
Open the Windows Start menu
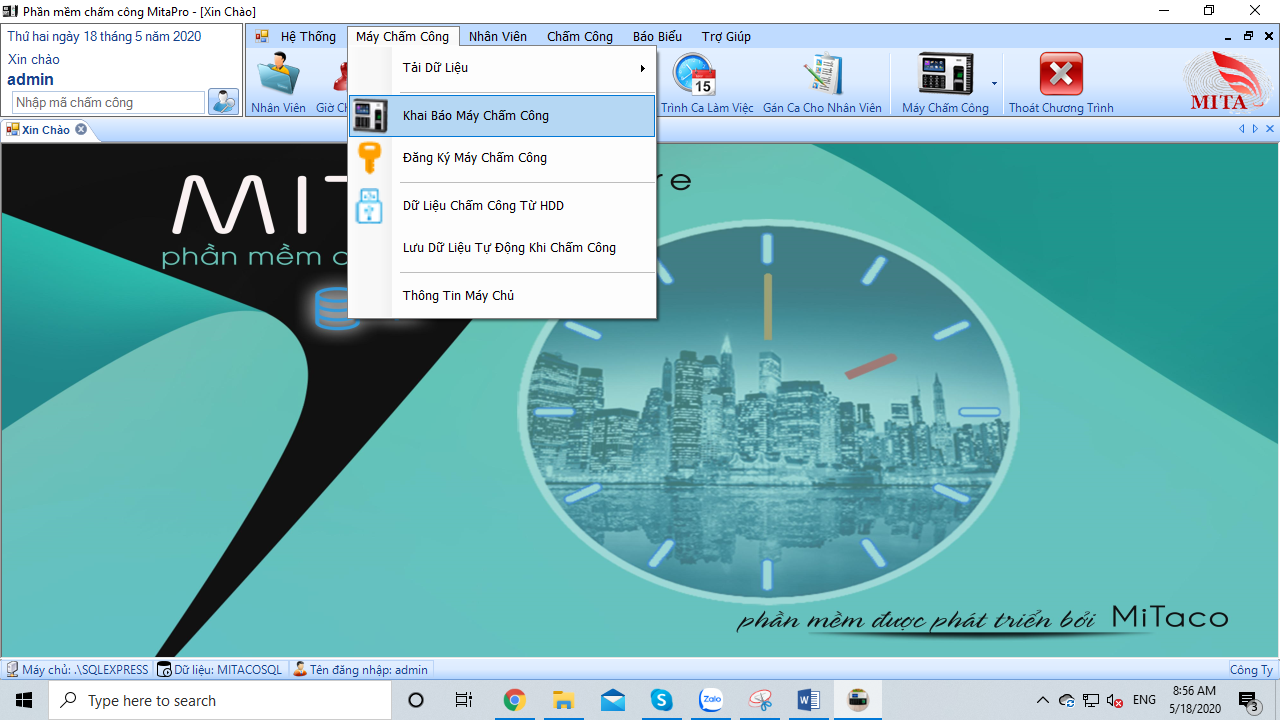(24, 700)
